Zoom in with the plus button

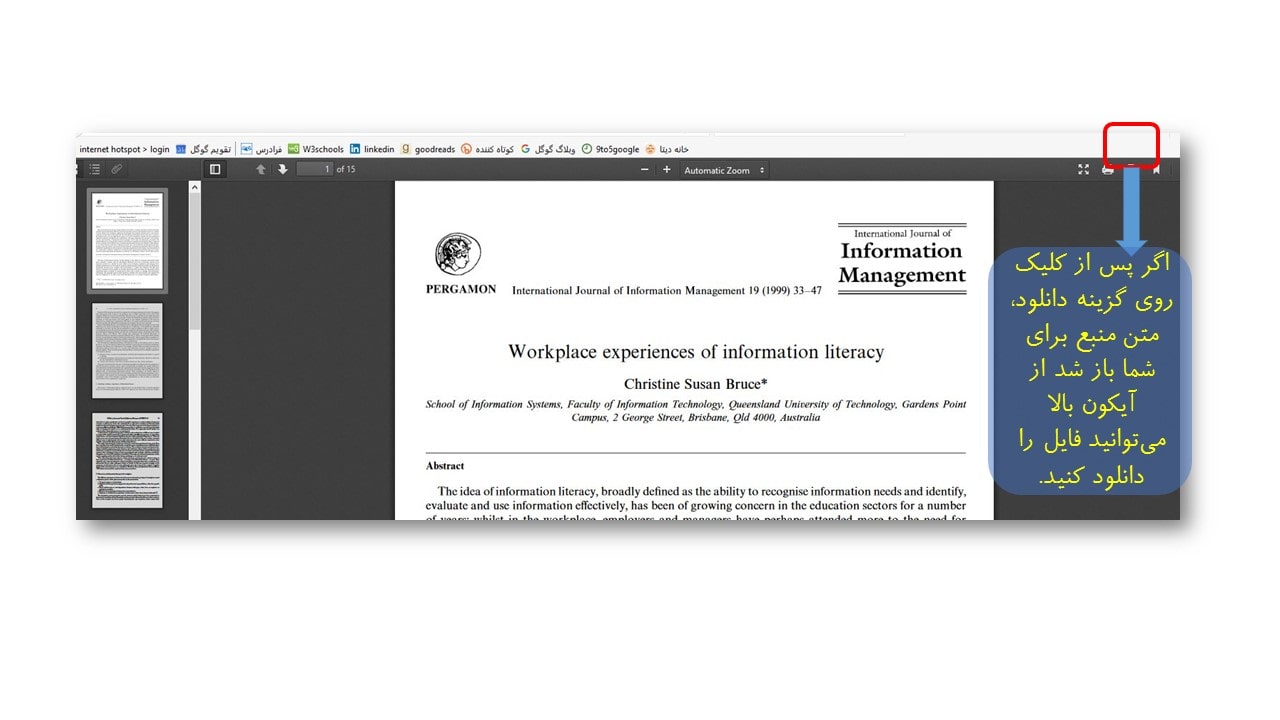[x=667, y=170]
